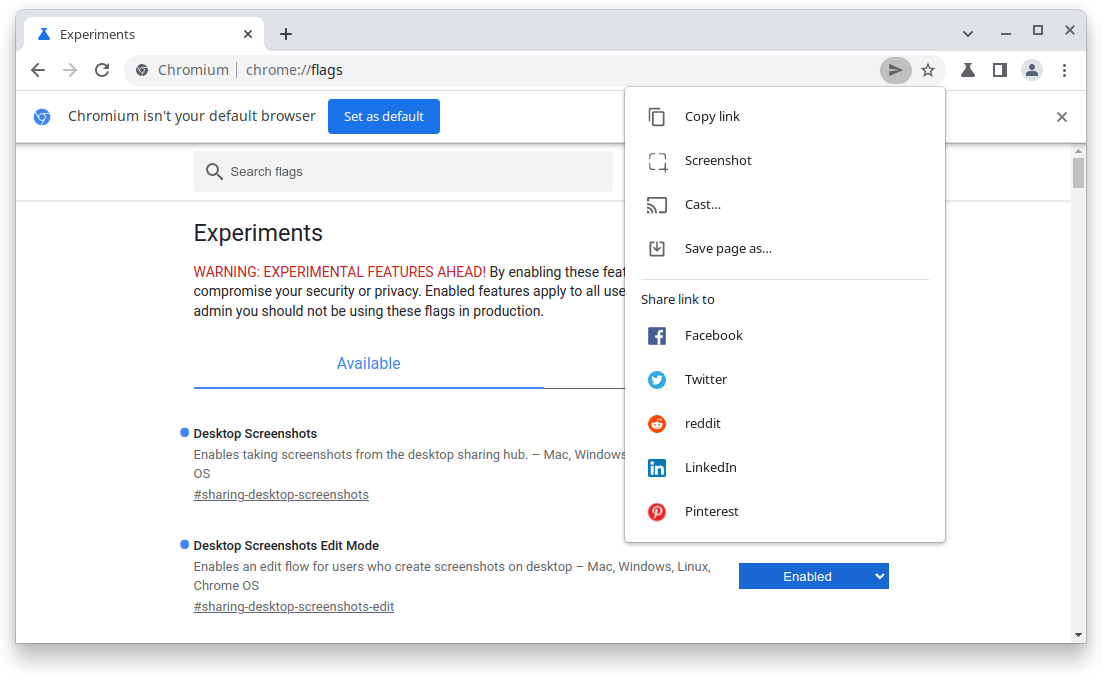Click the Set as default button
The width and height of the screenshot is (1102, 675).
[x=383, y=116]
